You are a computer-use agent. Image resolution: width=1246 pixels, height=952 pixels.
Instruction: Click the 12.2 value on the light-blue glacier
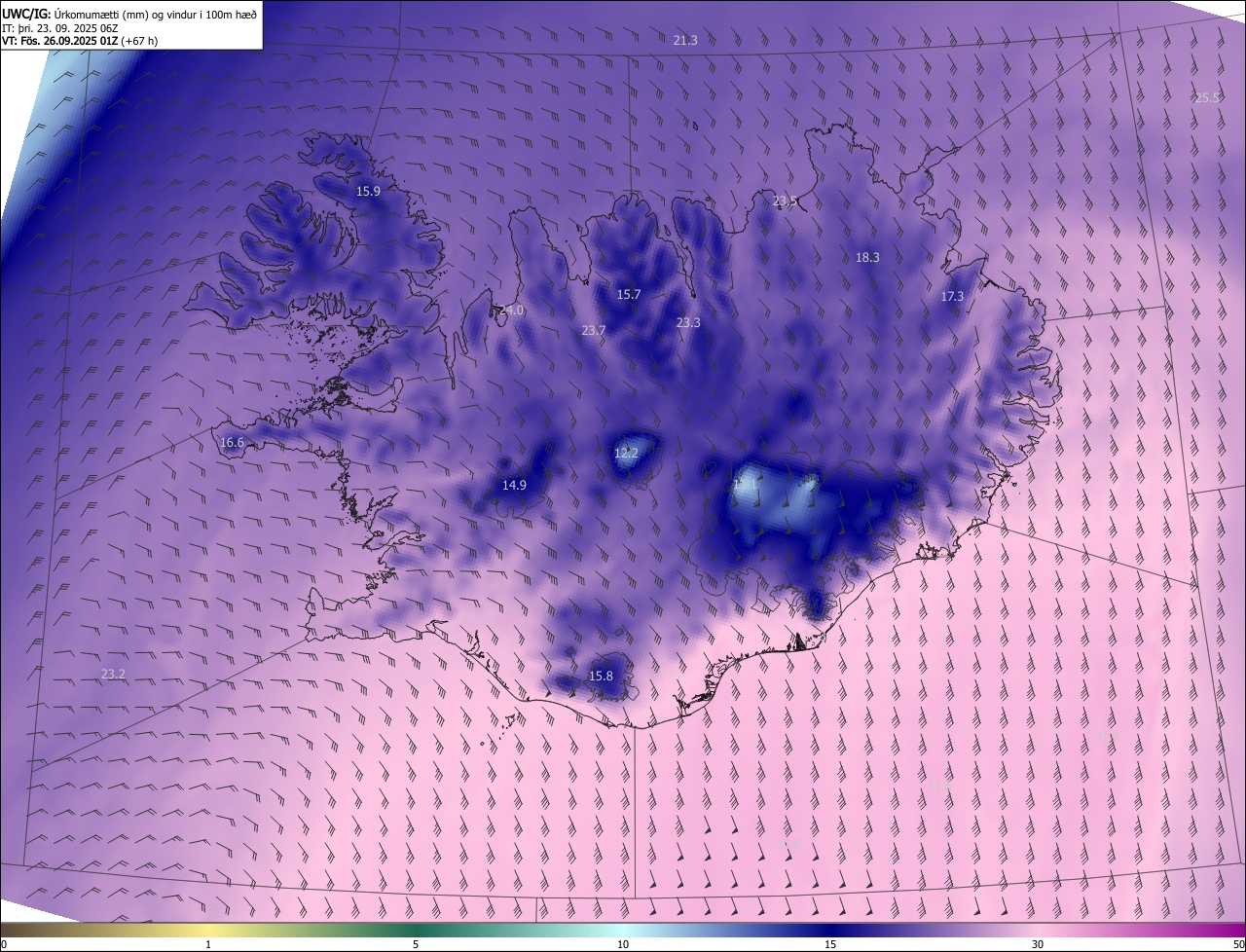pyautogui.click(x=626, y=453)
